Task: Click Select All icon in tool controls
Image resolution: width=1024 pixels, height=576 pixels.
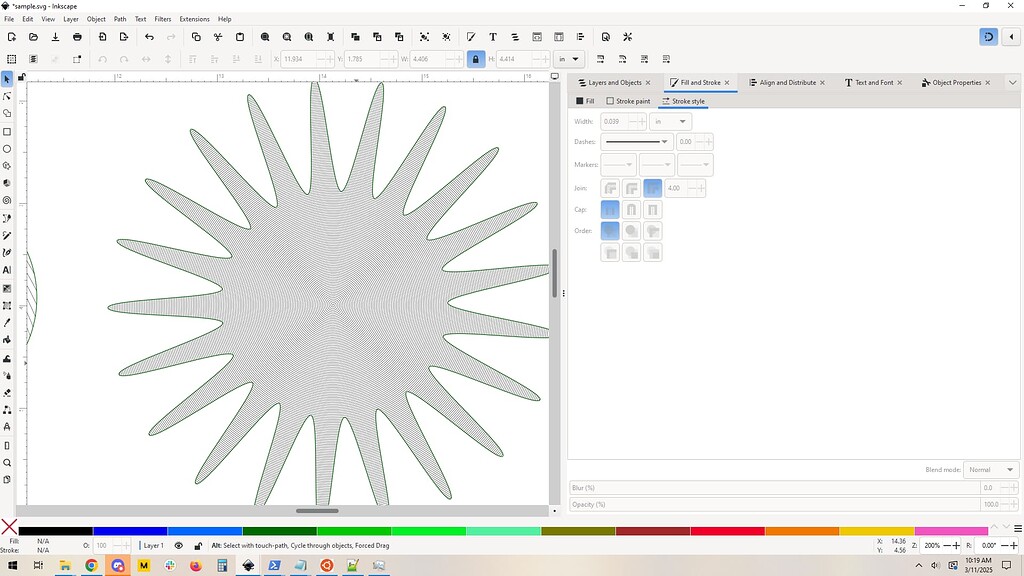Action: (x=12, y=59)
